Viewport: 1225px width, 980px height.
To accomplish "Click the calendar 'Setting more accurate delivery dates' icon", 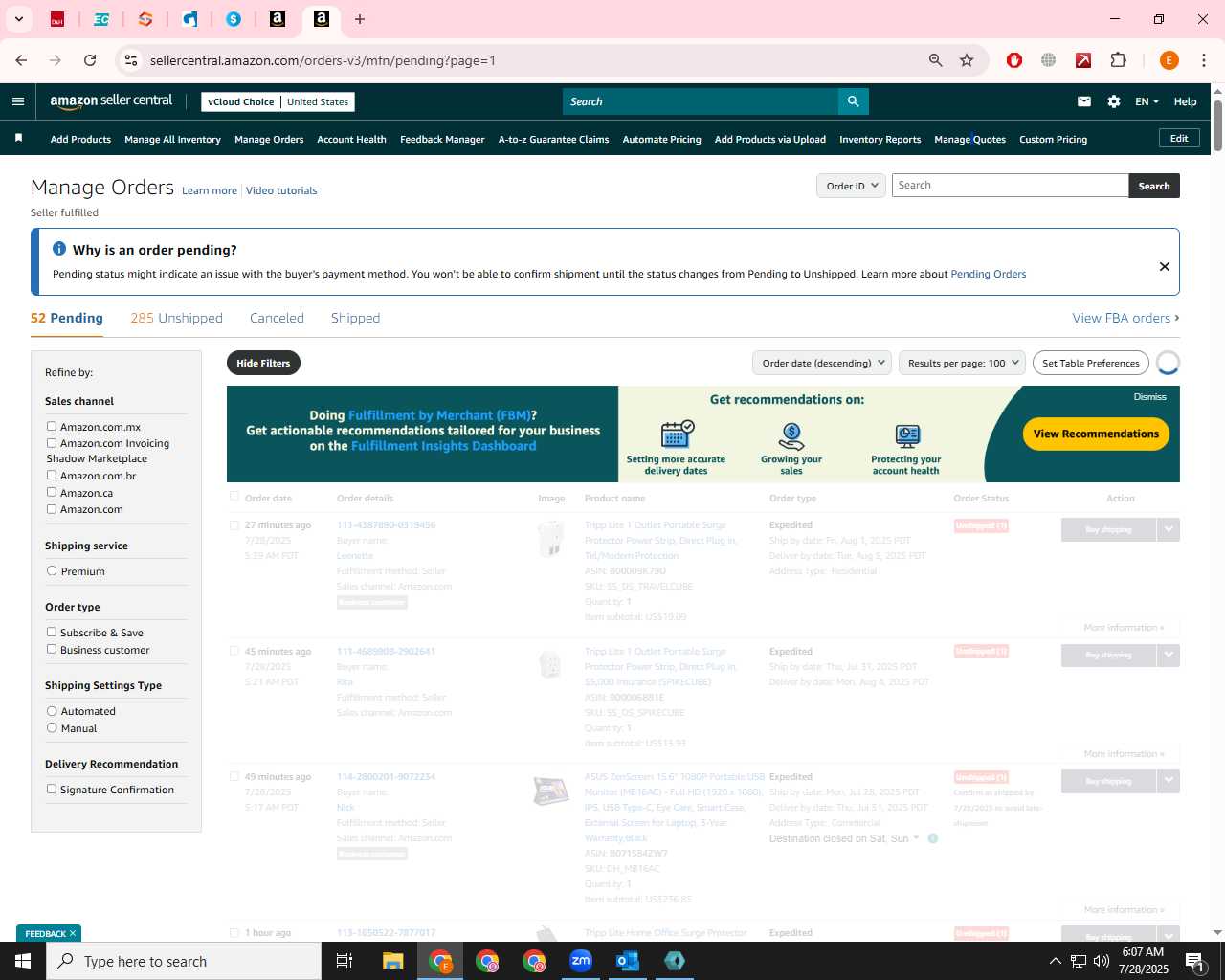I will pos(677,434).
